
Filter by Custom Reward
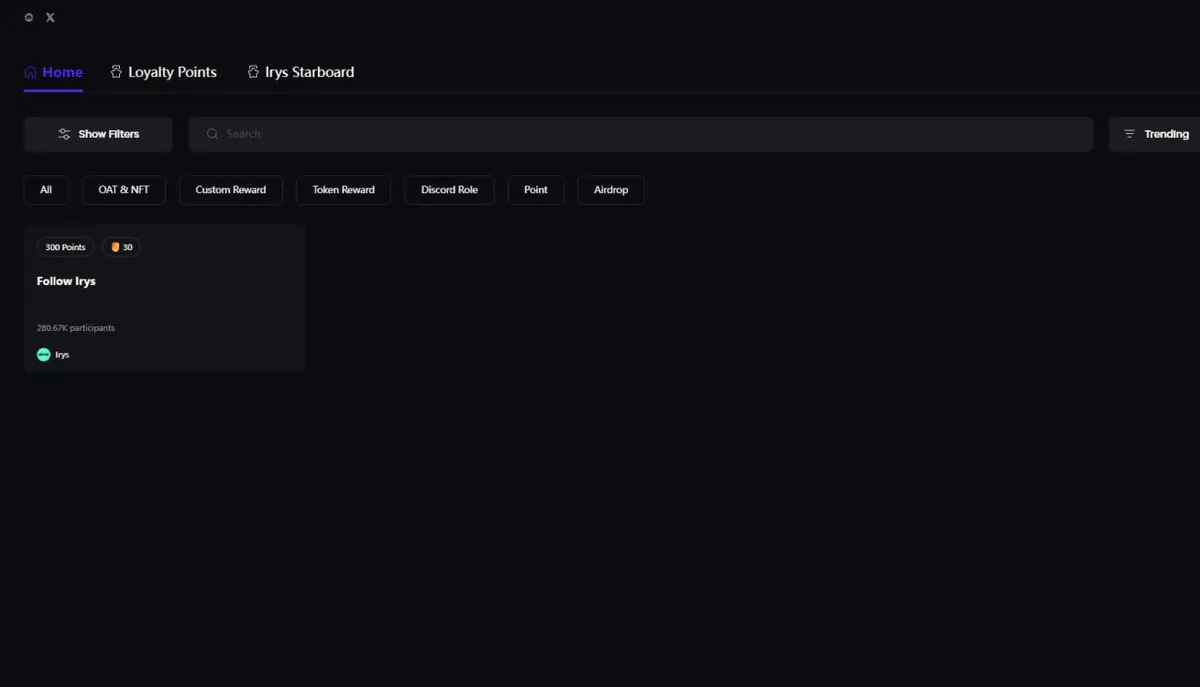(x=231, y=190)
